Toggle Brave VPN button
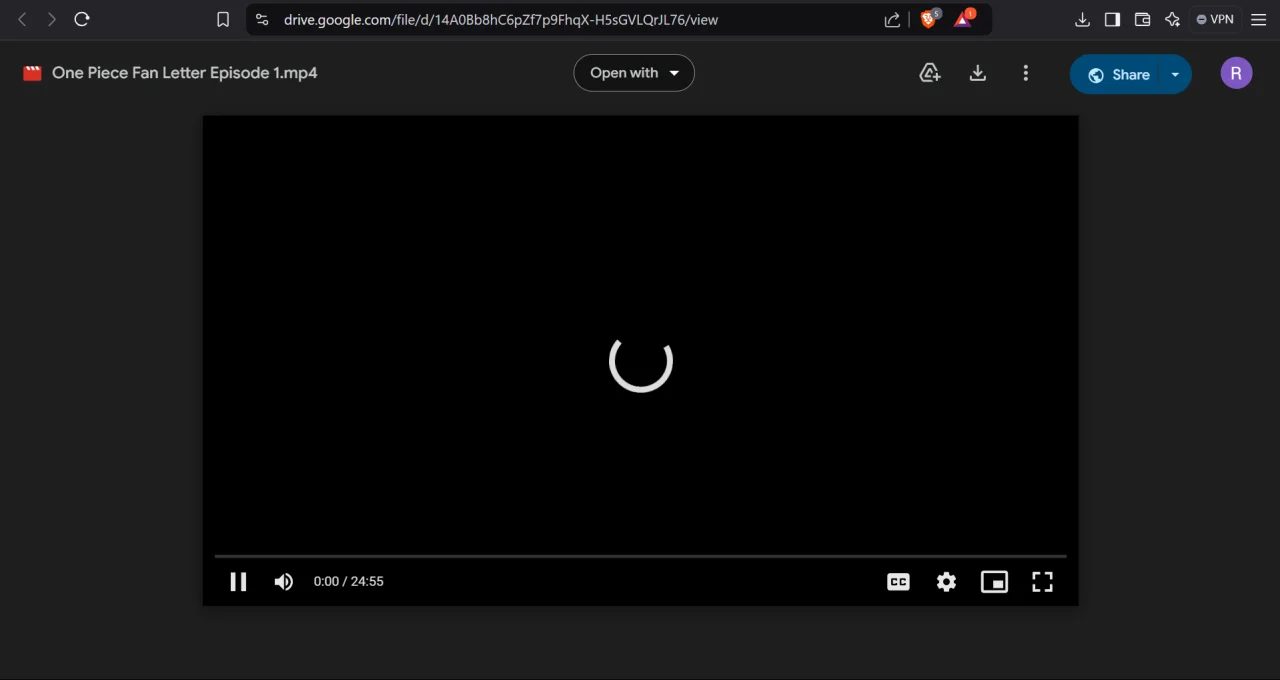1280x680 pixels. click(x=1215, y=19)
